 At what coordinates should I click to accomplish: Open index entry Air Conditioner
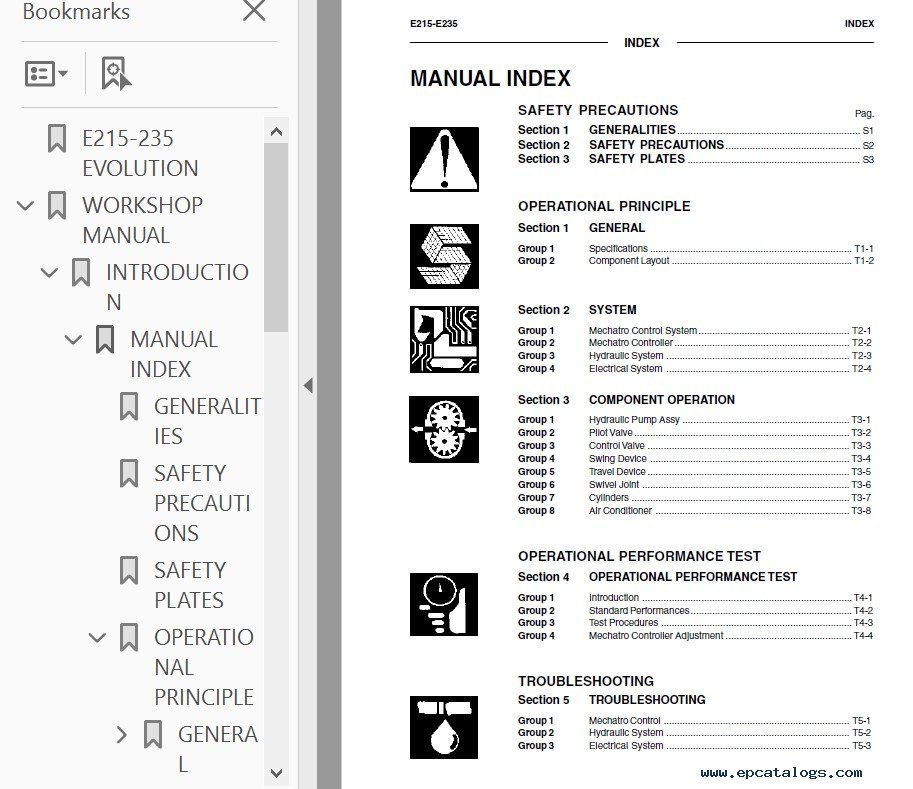pyautogui.click(x=695, y=511)
